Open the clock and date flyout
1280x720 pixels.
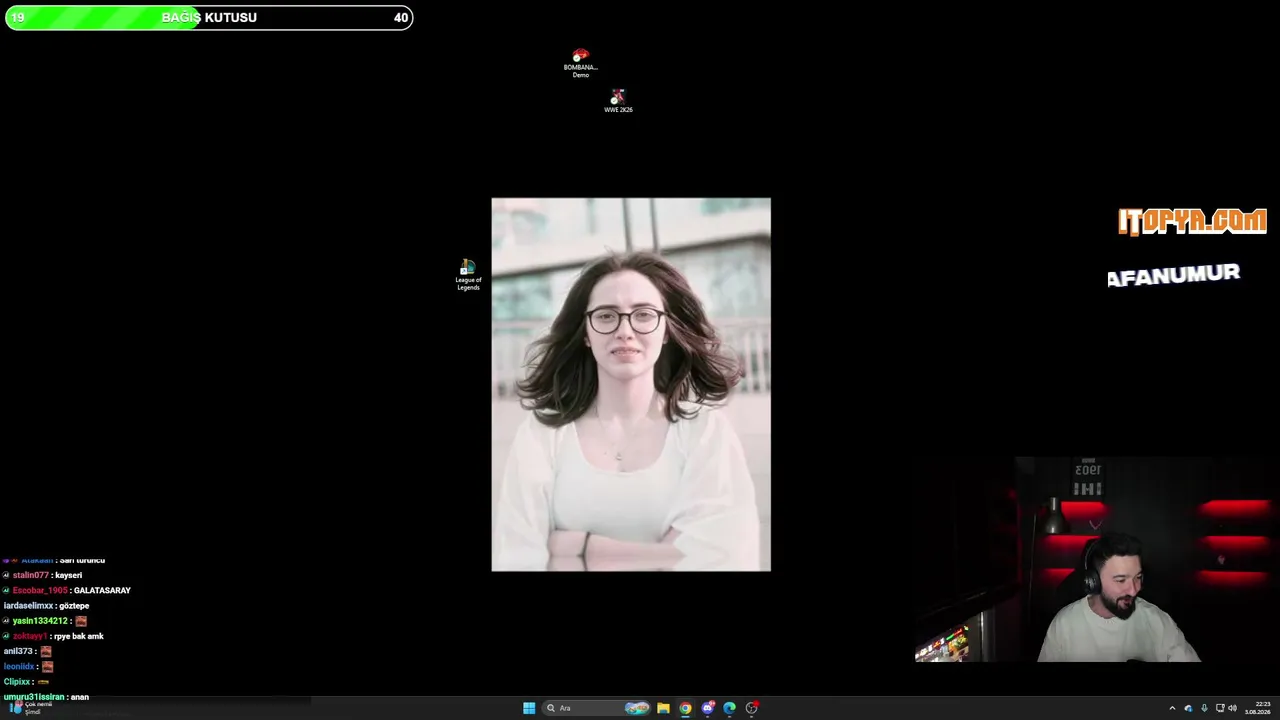tap(1257, 708)
